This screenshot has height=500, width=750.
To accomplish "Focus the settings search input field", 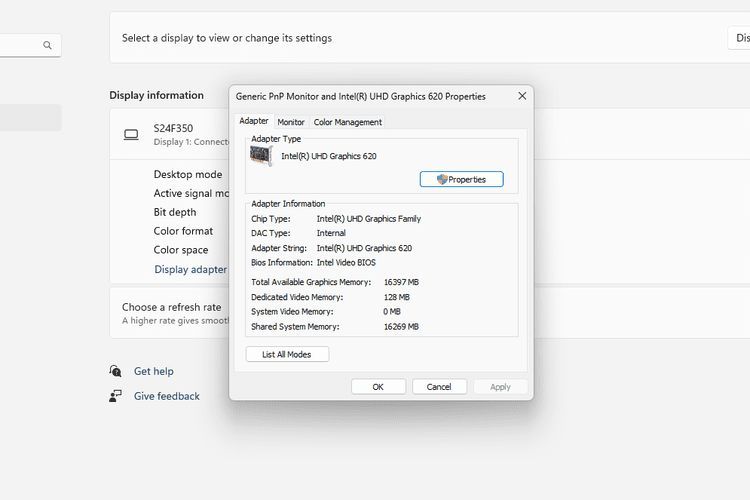I will coord(20,45).
